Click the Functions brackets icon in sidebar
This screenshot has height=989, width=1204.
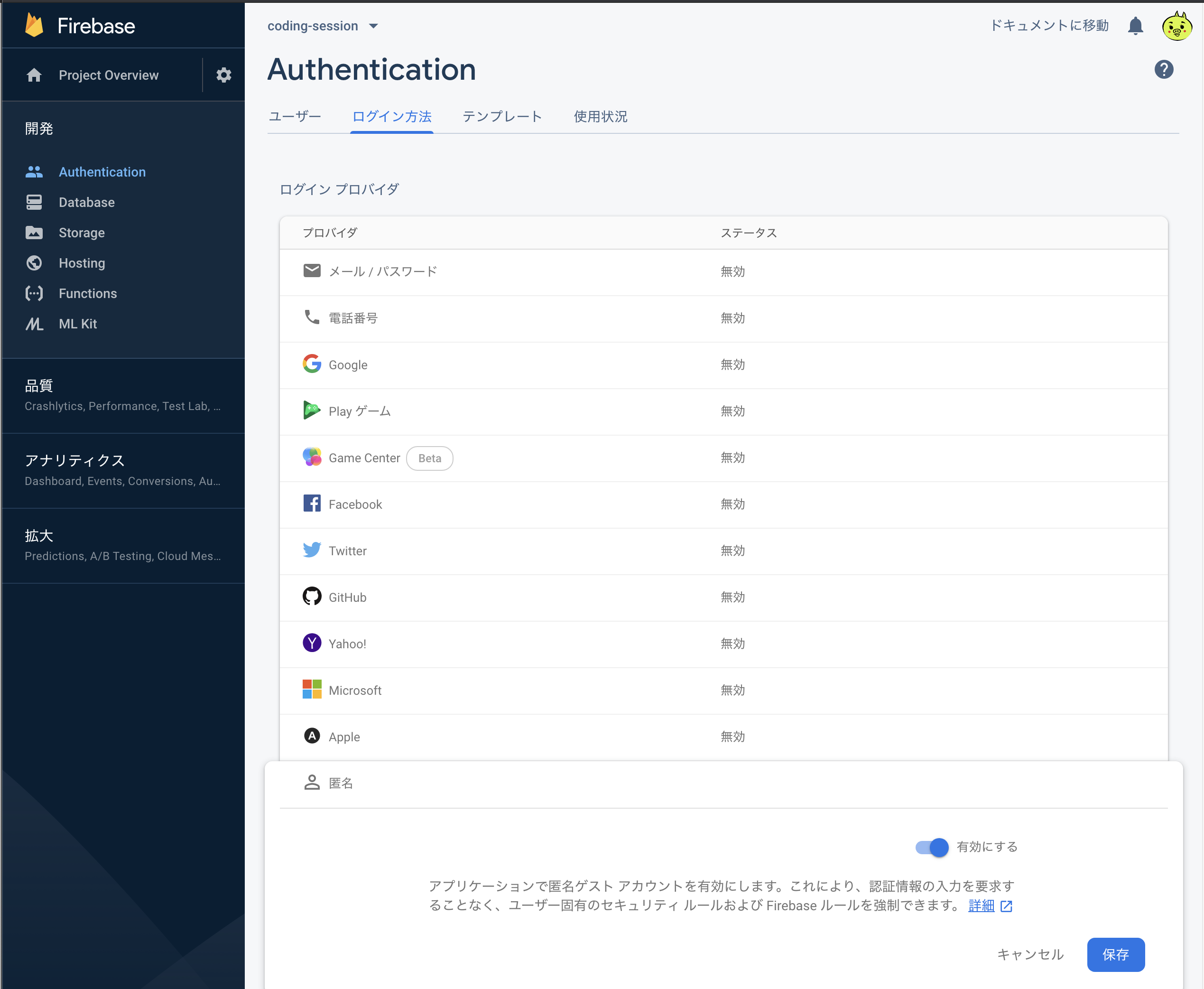34,293
